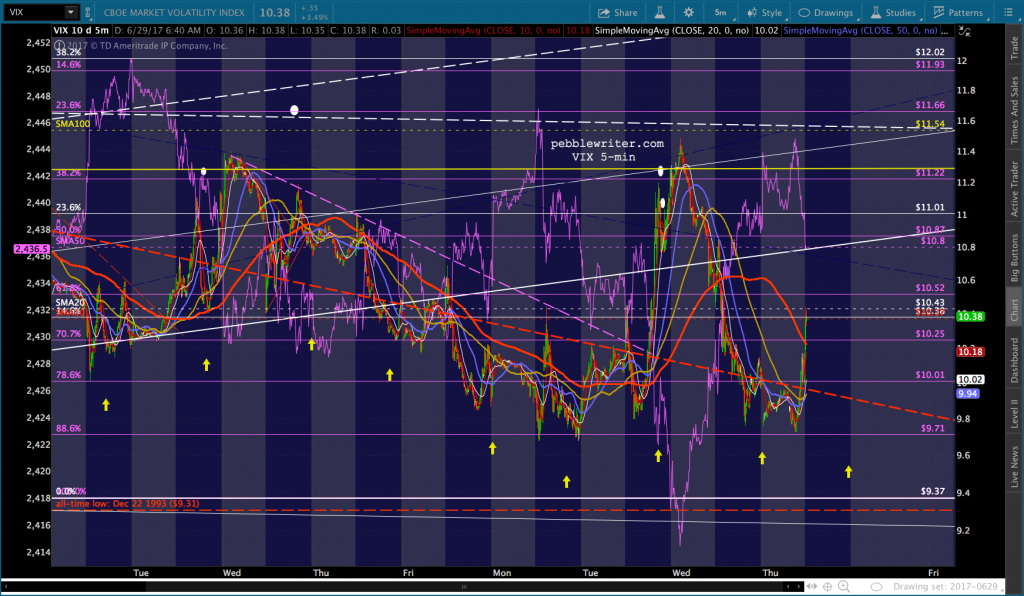Screen dimensions: 1024x596
Task: Click the zoom in magnifier icon
Action: pos(843,585)
